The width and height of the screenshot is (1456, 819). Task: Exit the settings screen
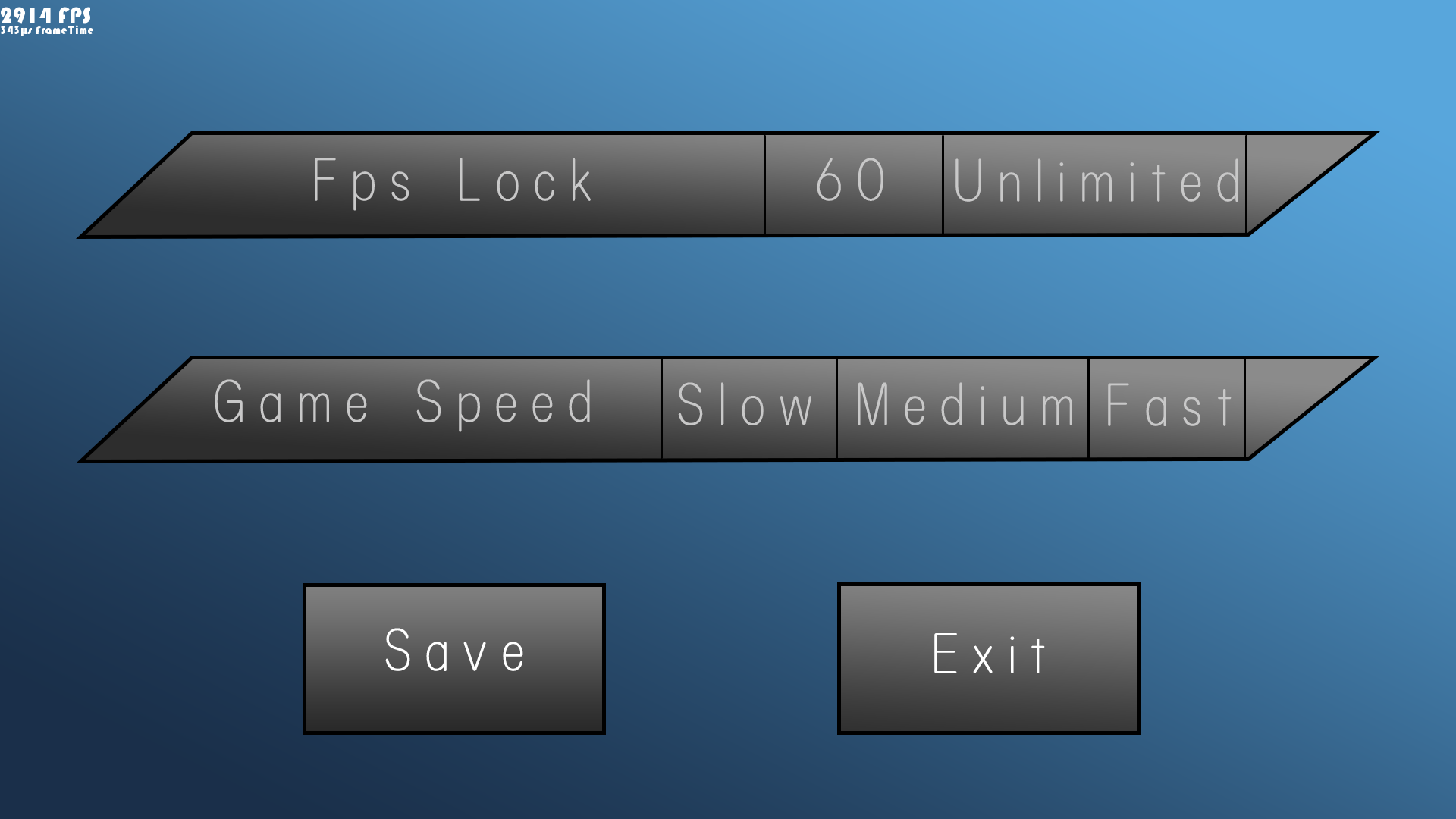[988, 659]
